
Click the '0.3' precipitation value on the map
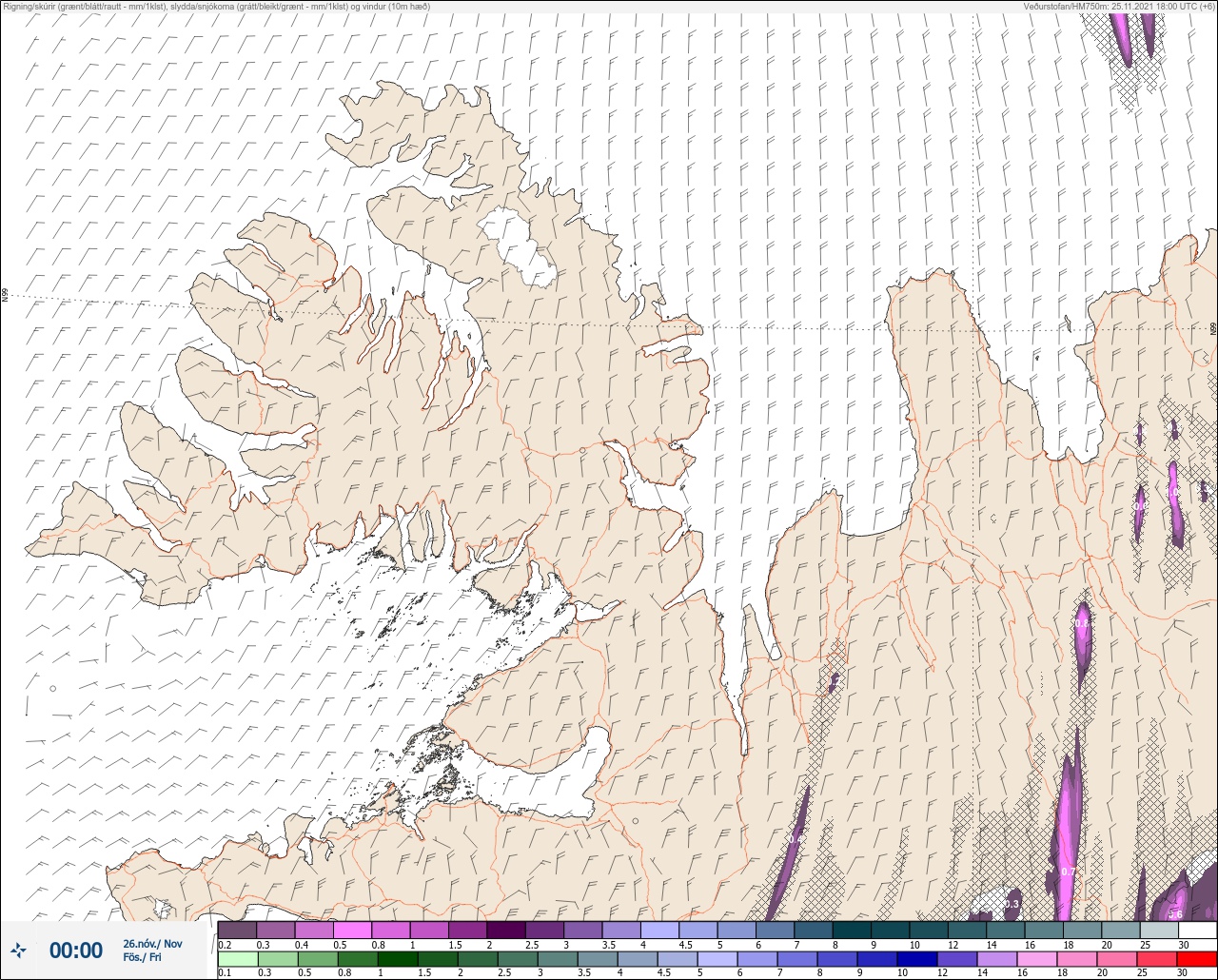tap(1012, 904)
